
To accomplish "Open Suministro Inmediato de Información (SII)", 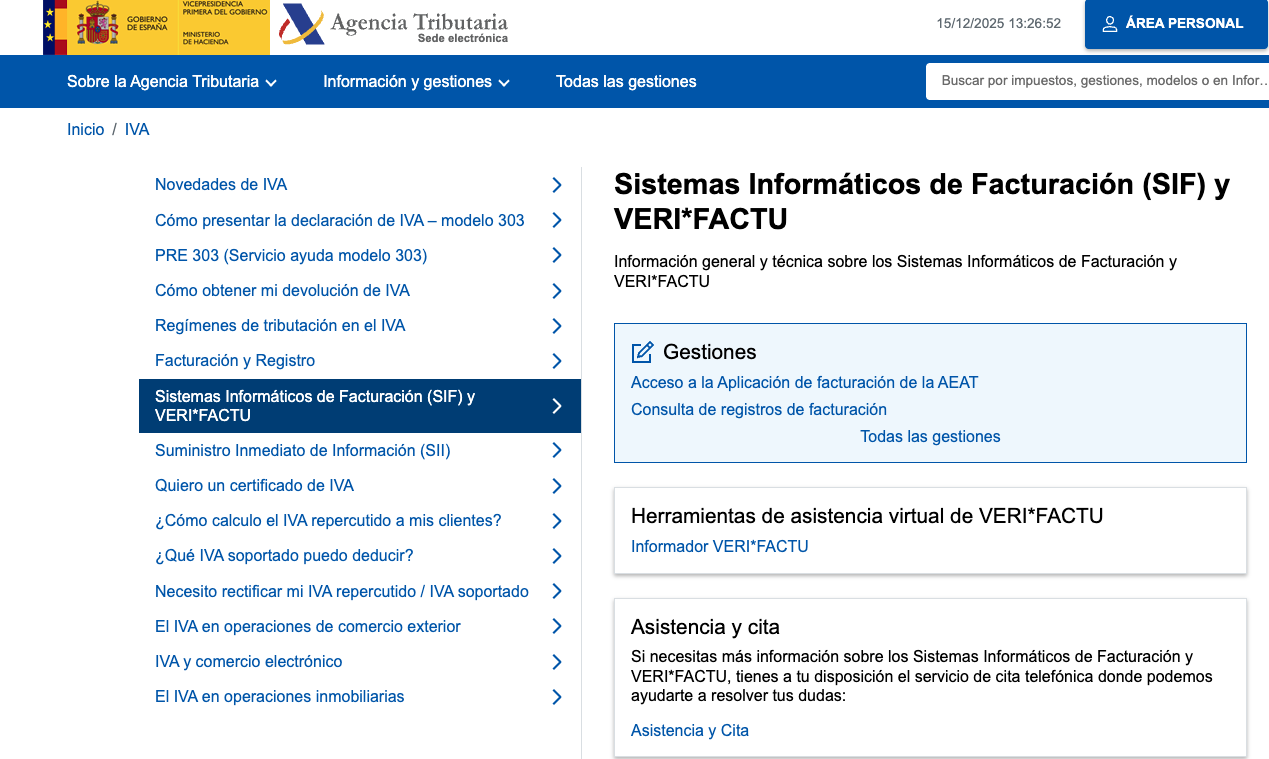I will point(303,450).
